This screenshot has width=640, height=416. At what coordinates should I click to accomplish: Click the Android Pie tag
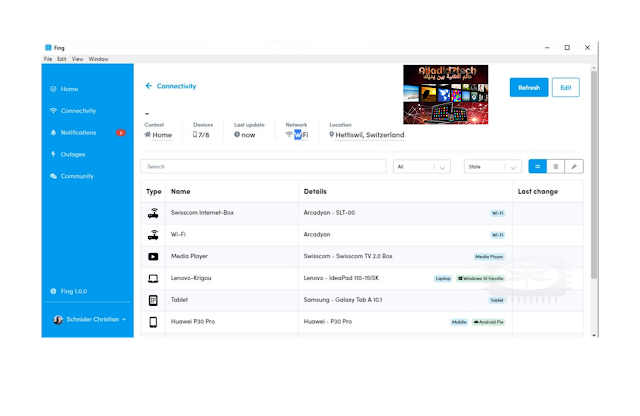point(488,322)
